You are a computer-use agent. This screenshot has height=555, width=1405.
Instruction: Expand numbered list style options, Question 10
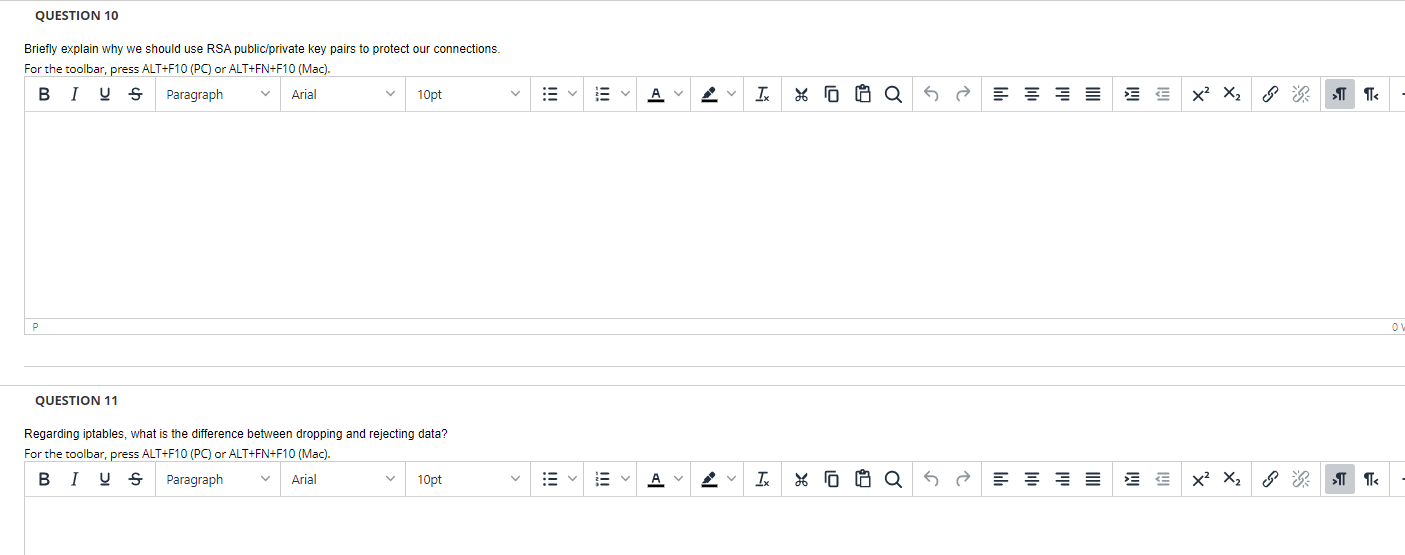coord(625,94)
